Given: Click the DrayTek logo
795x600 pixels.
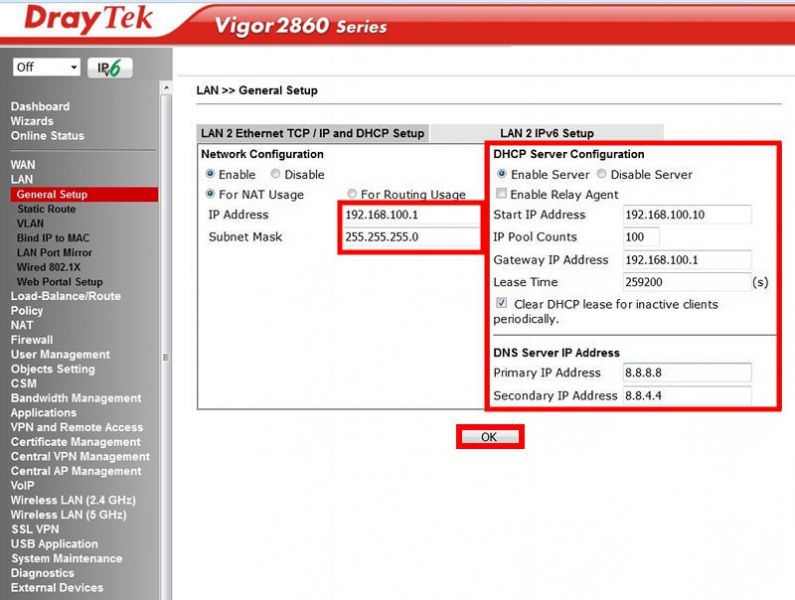Looking at the screenshot, I should click(88, 19).
